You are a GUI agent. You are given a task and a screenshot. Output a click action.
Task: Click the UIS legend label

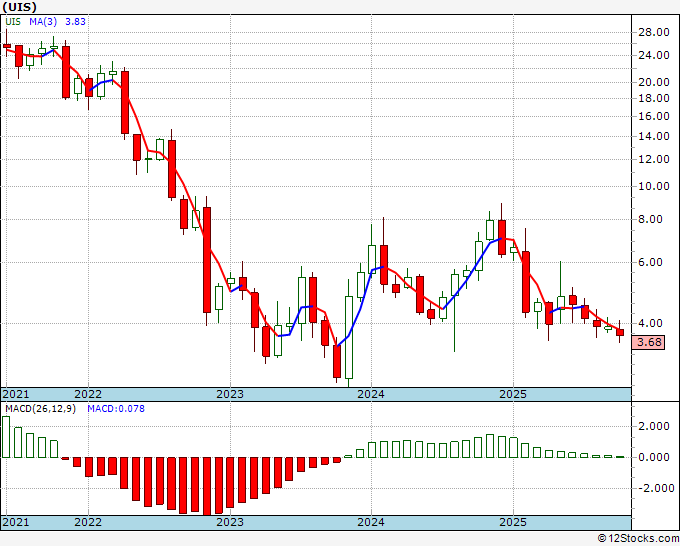(13, 22)
